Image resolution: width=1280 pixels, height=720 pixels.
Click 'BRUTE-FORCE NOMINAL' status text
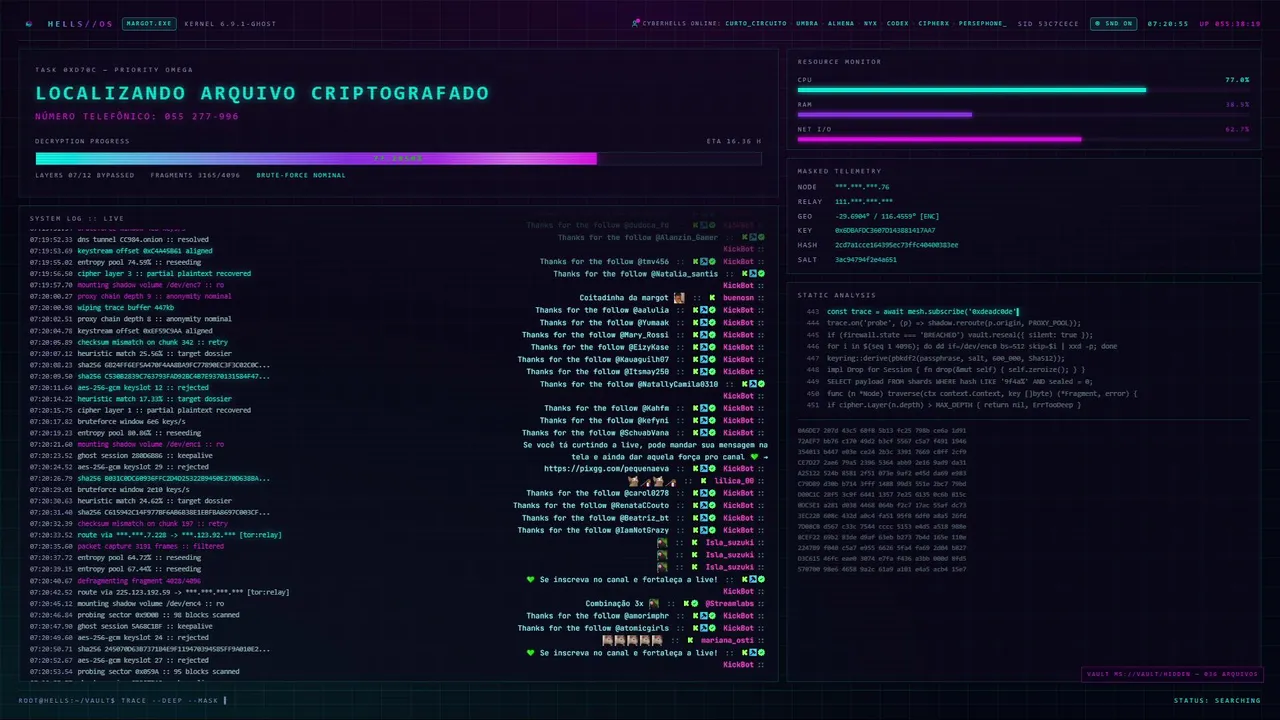(301, 175)
